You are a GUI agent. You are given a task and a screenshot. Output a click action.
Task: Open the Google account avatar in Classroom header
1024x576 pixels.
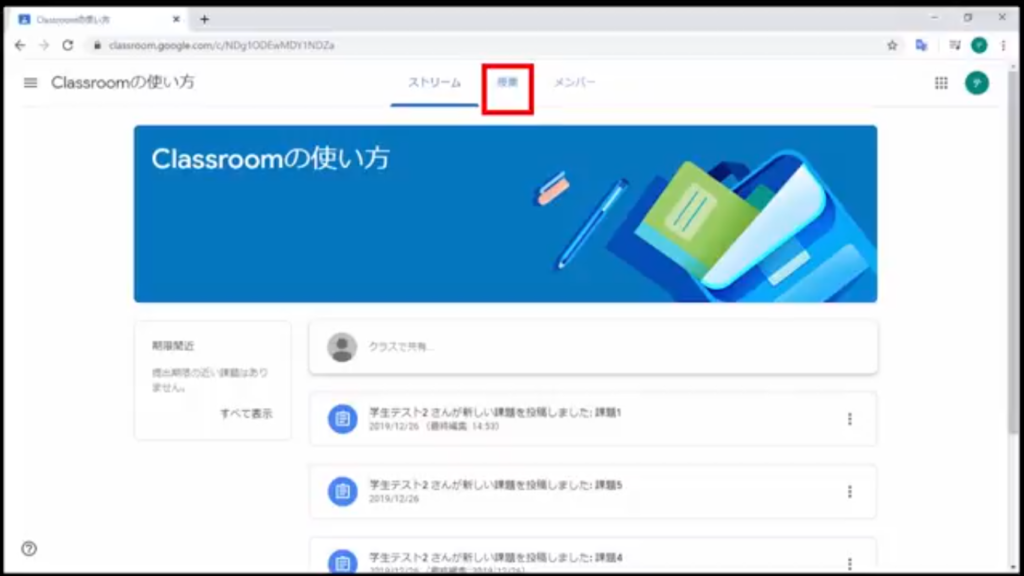pos(977,83)
